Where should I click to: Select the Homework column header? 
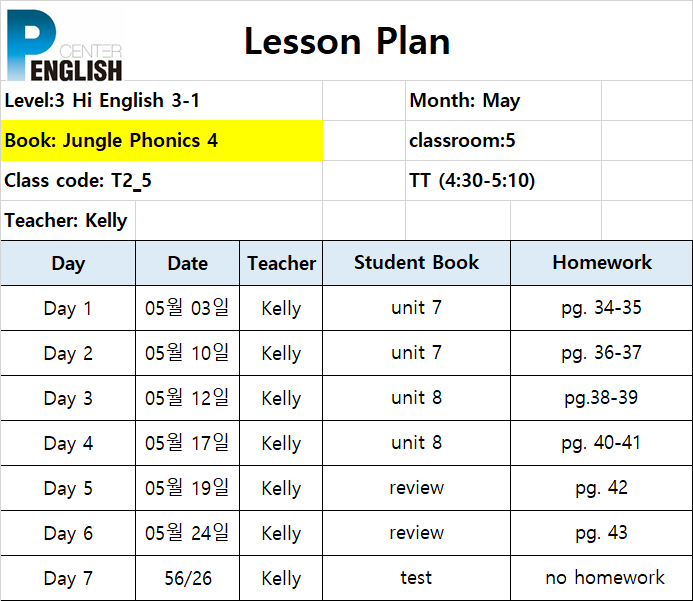[x=602, y=263]
